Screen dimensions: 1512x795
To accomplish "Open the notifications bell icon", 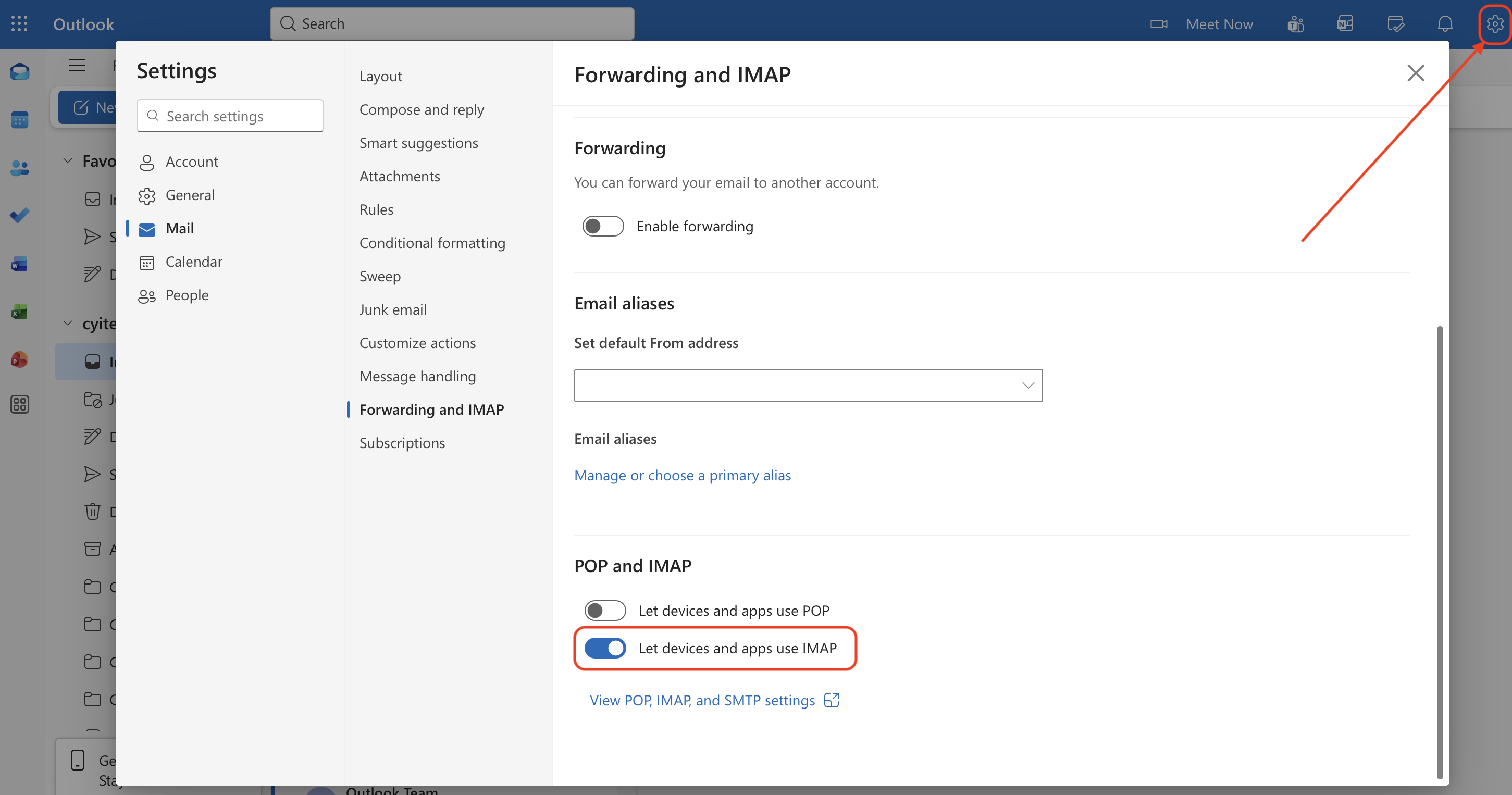I will click(x=1444, y=24).
